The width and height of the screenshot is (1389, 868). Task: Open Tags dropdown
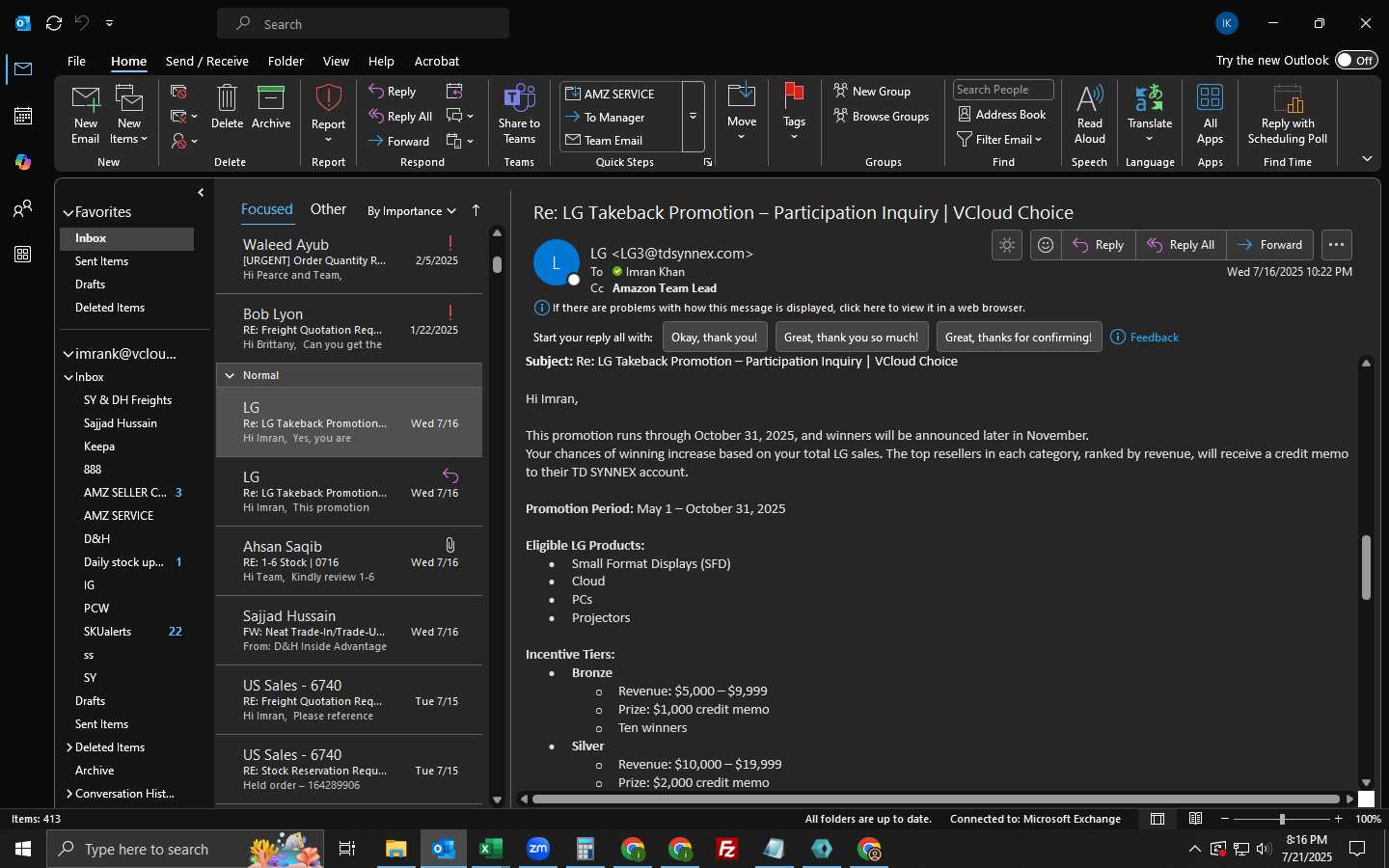pyautogui.click(x=794, y=114)
